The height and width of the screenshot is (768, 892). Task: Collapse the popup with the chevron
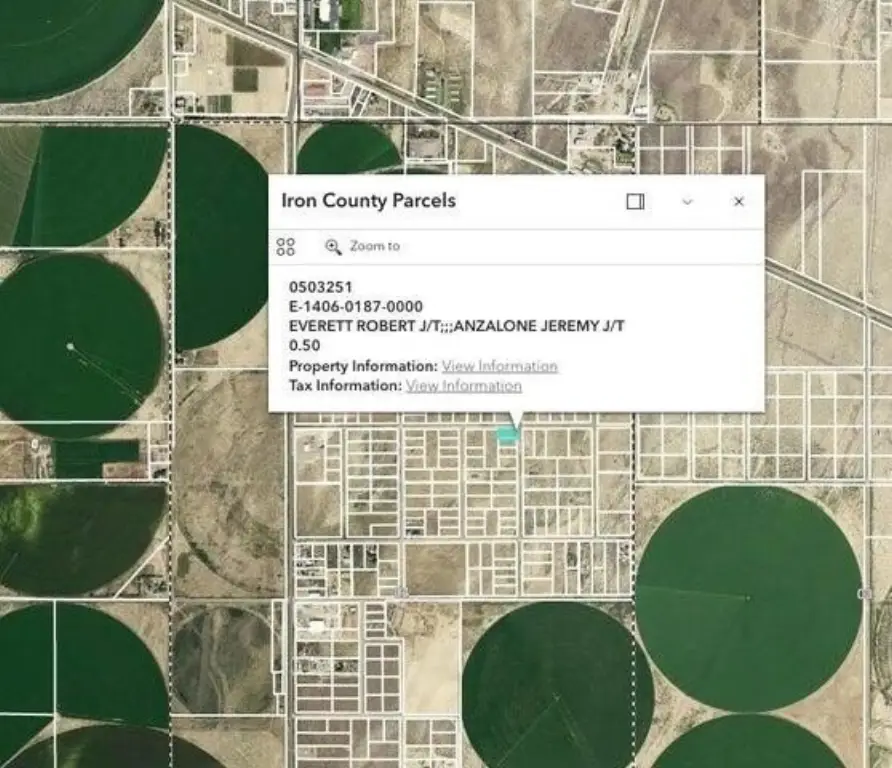coord(687,202)
